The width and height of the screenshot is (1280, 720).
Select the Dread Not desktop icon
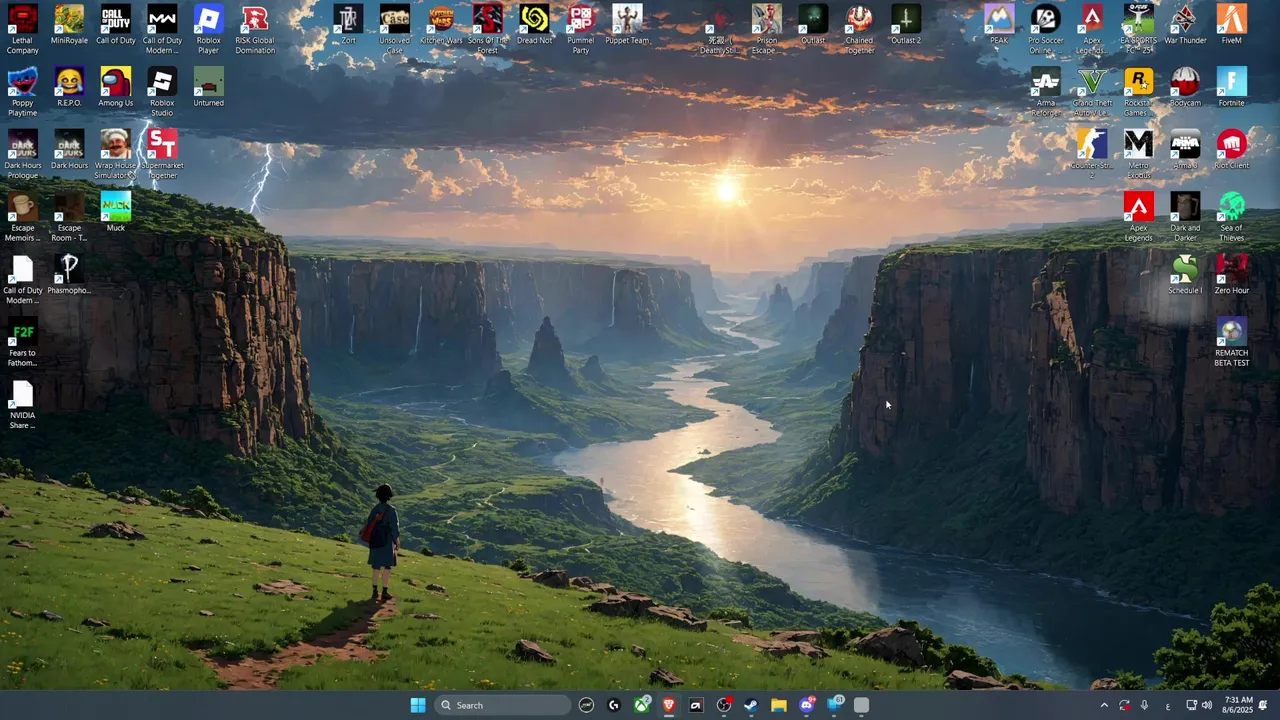point(534,25)
